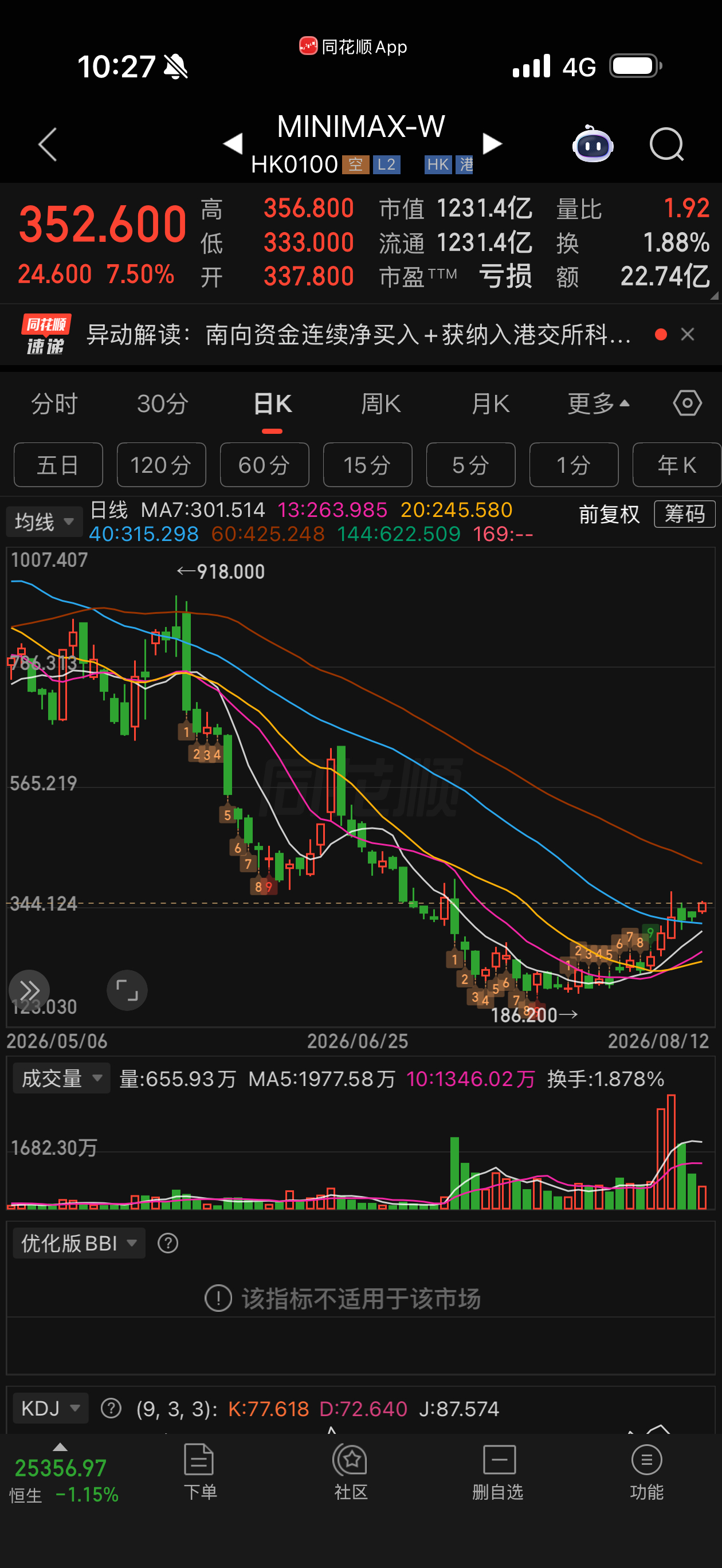Image resolution: width=722 pixels, height=1568 pixels.
Task: Open the 均线 indicator dropdown
Action: pos(45,522)
